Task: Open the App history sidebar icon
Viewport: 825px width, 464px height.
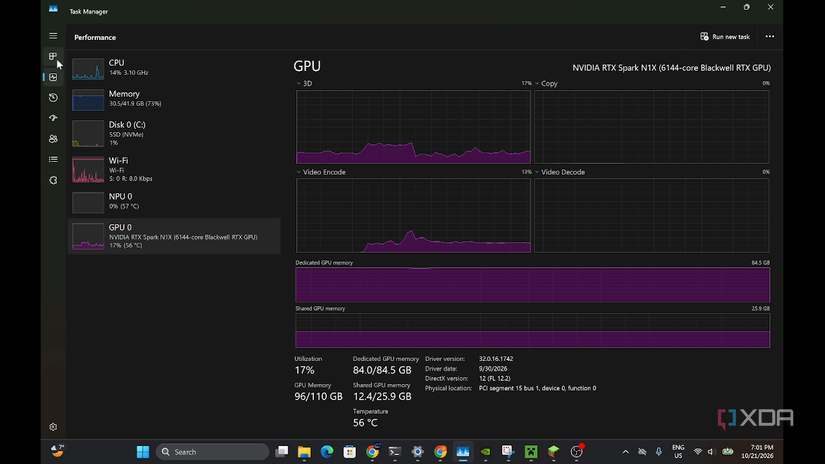Action: pyautogui.click(x=53, y=98)
